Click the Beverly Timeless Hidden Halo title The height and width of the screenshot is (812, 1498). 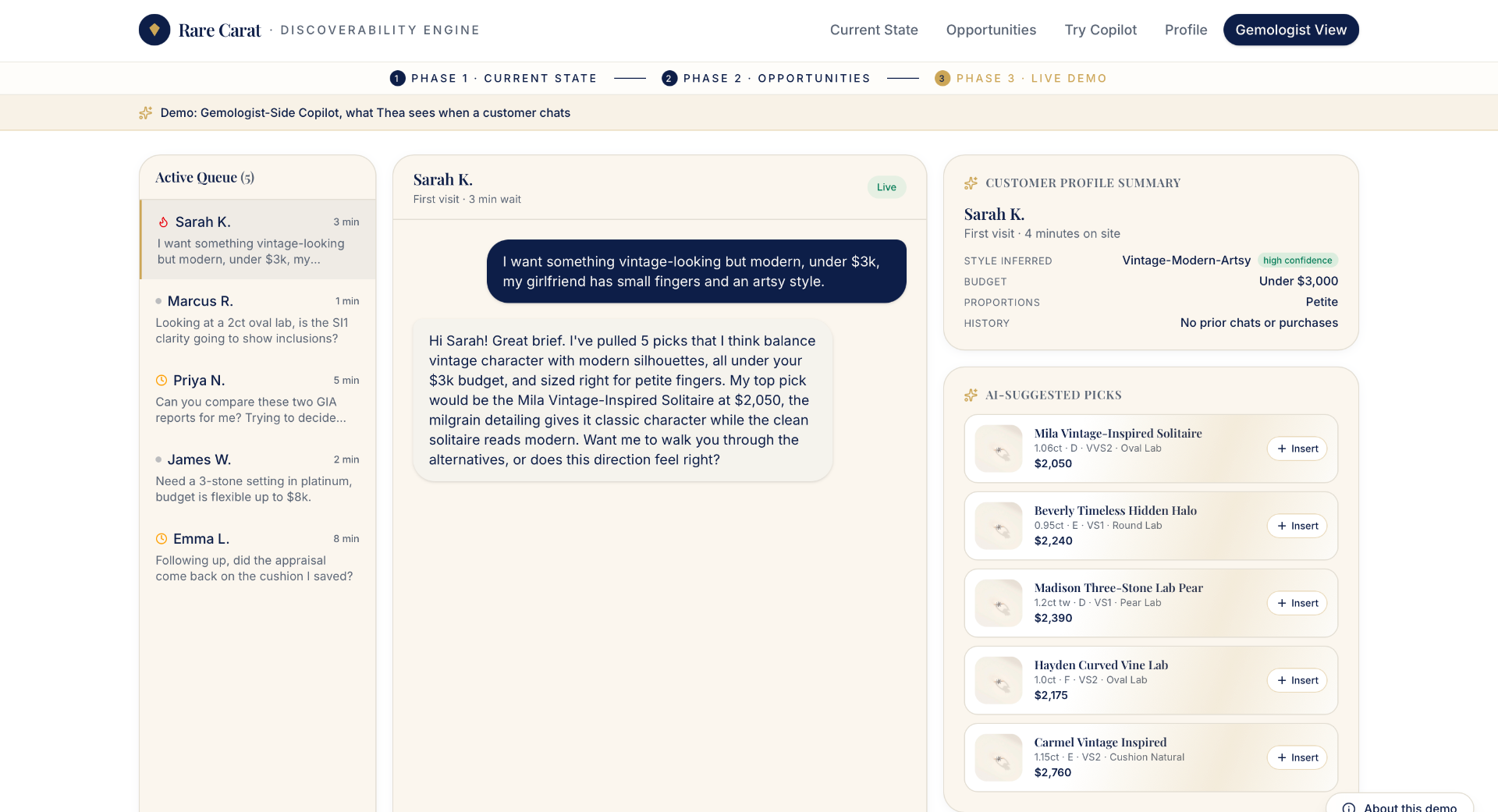coord(1115,511)
